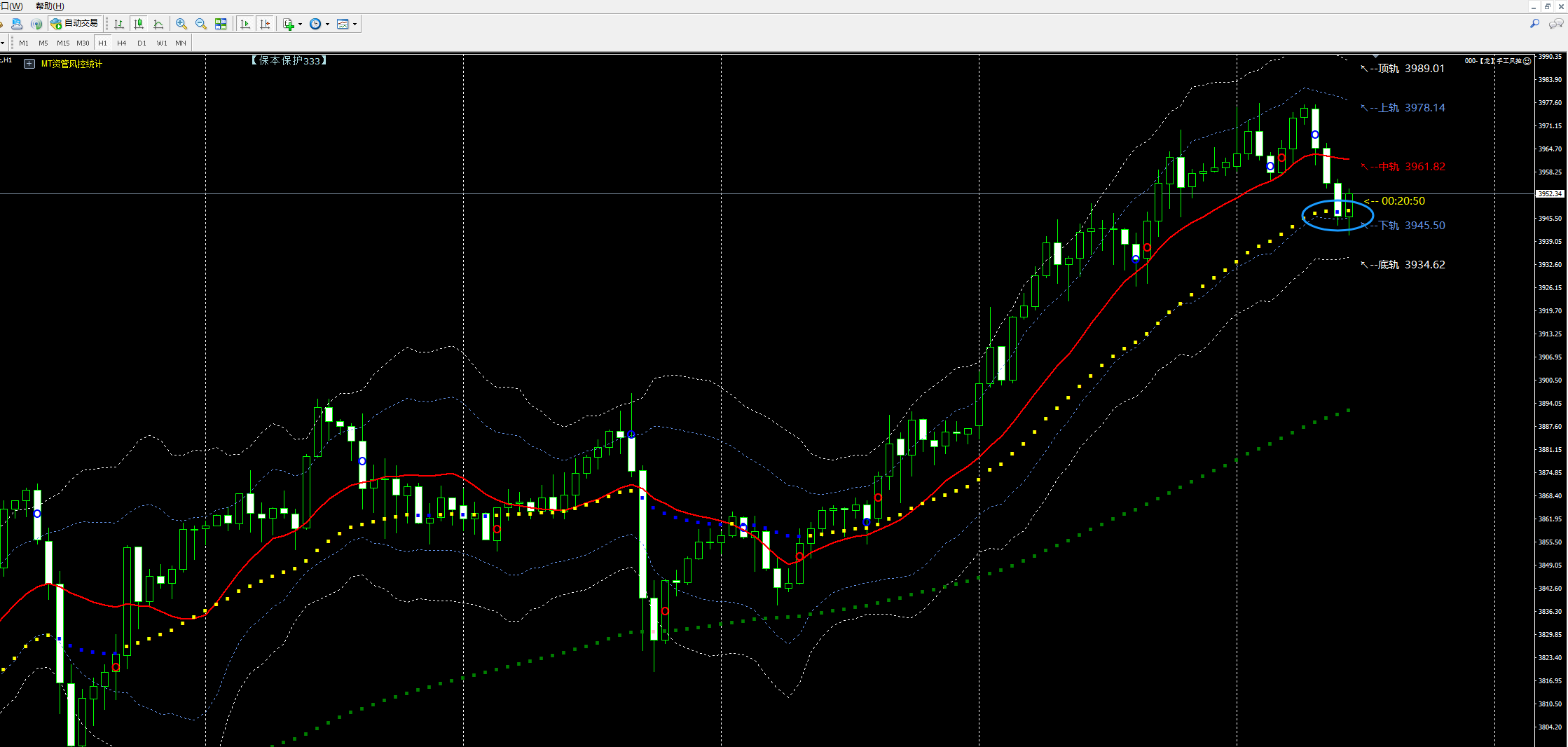Select the M1 timeframe
The width and height of the screenshot is (1568, 747).
point(24,43)
